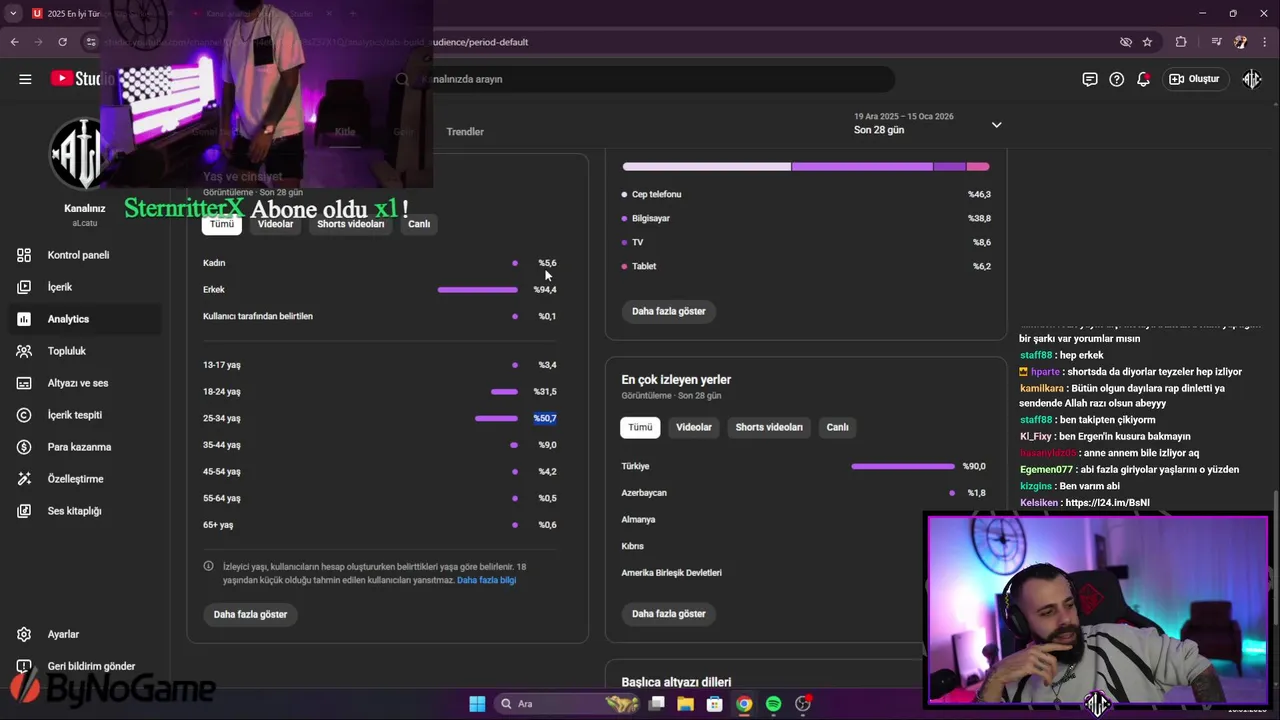This screenshot has height=720, width=1280.
Task: Reload the page in Chrome
Action: coord(63,42)
